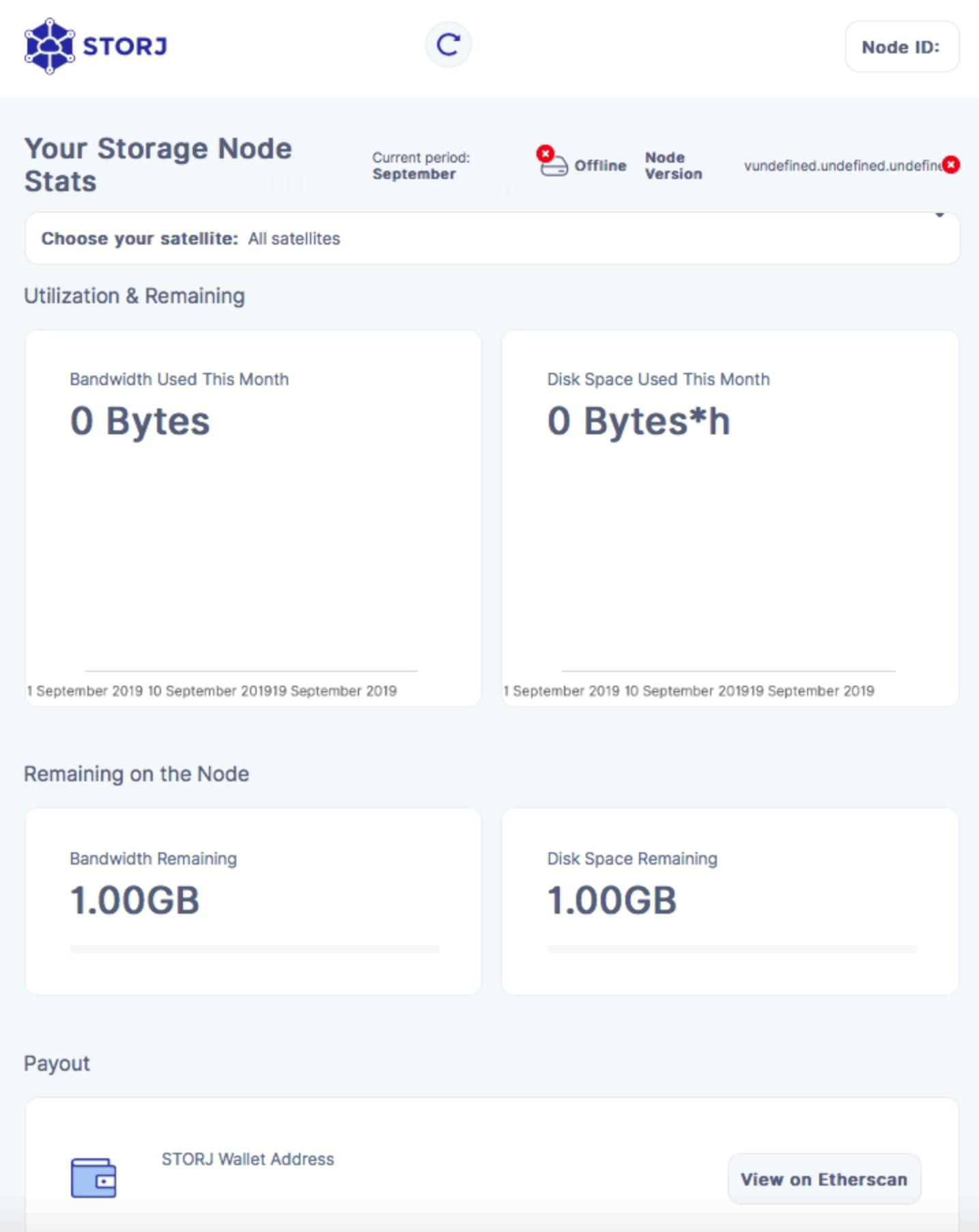Screen dimensions: 979x1232
Task: Click the "Payout" section heading
Action: point(57,1063)
